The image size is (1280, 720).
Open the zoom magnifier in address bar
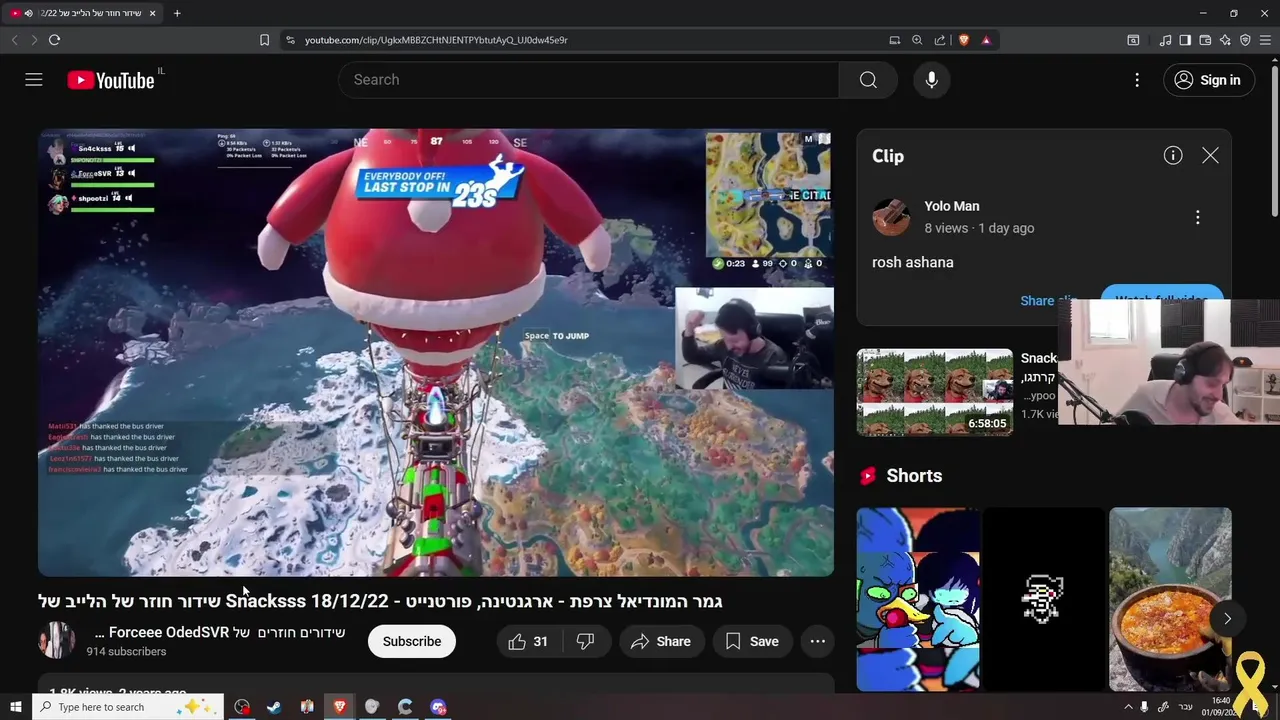917,40
